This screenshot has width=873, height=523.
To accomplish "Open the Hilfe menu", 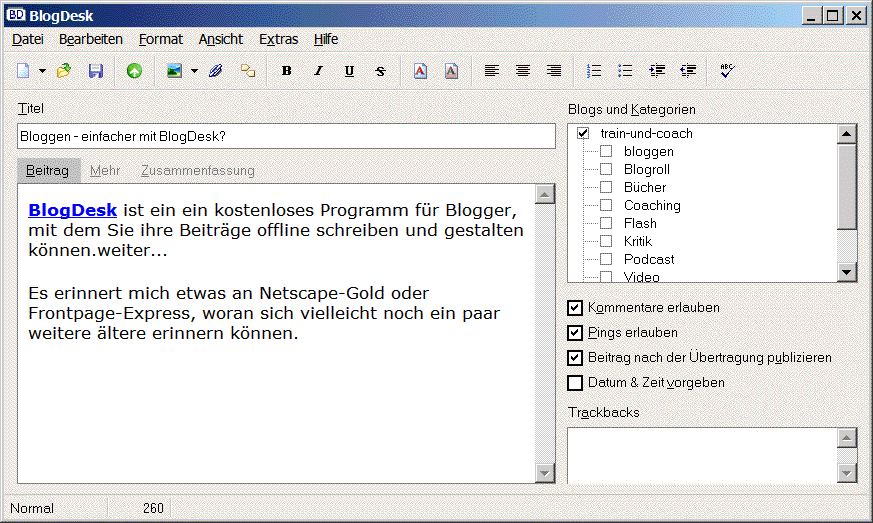I will click(326, 40).
